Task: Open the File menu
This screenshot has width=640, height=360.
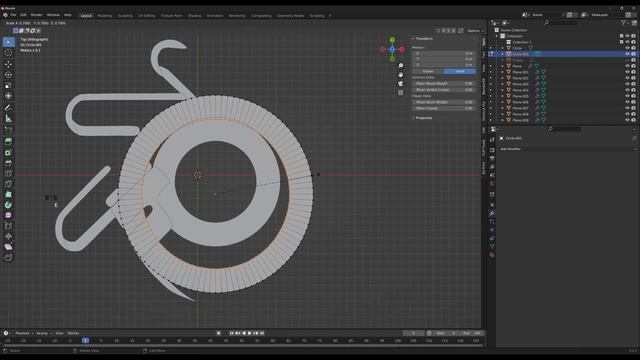Action: (x=13, y=15)
